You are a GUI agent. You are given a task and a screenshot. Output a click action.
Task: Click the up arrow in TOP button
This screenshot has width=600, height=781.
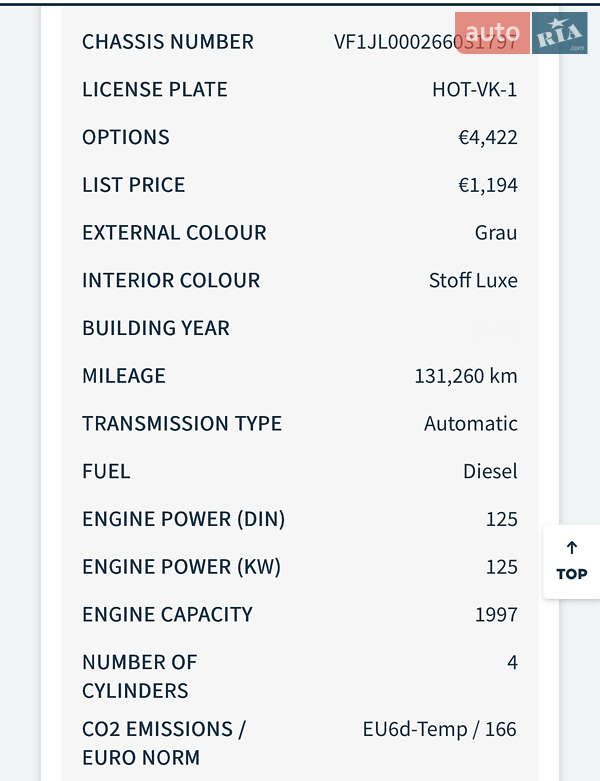[572, 548]
